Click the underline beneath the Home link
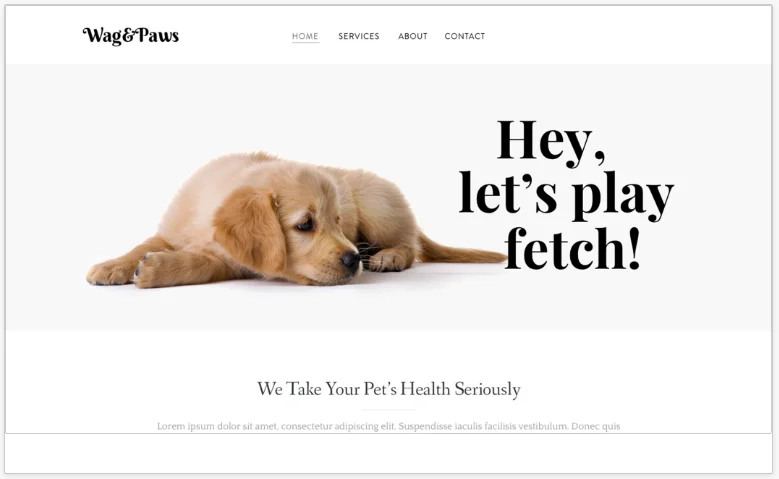Image resolution: width=779 pixels, height=479 pixels. [306, 43]
